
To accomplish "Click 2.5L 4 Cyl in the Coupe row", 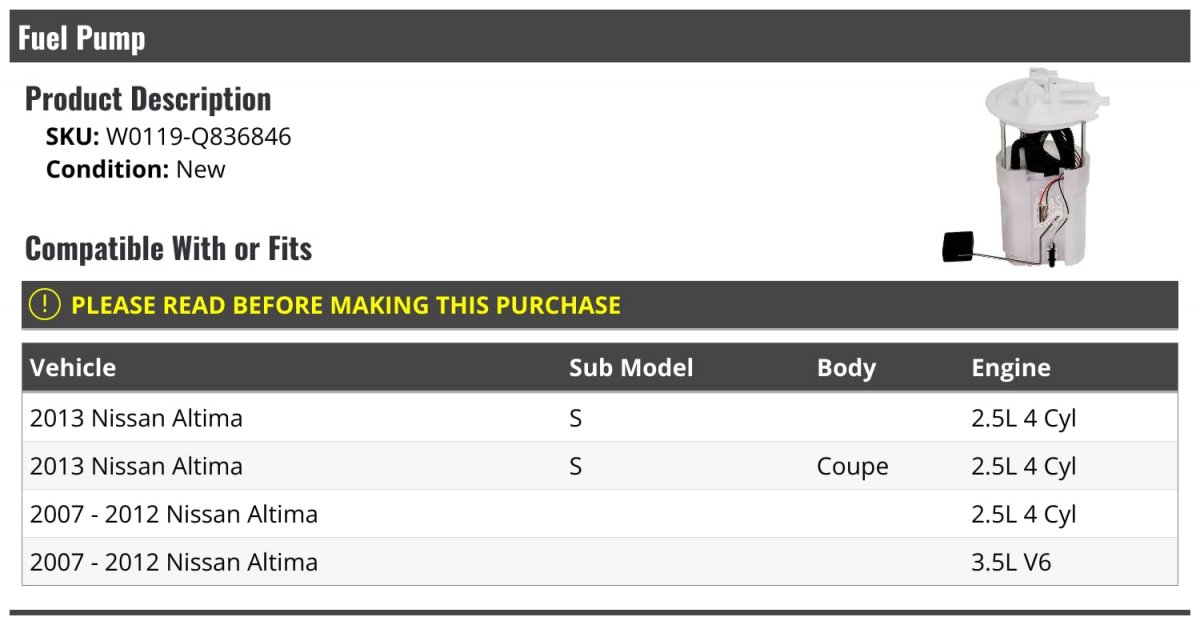I will tap(1023, 467).
